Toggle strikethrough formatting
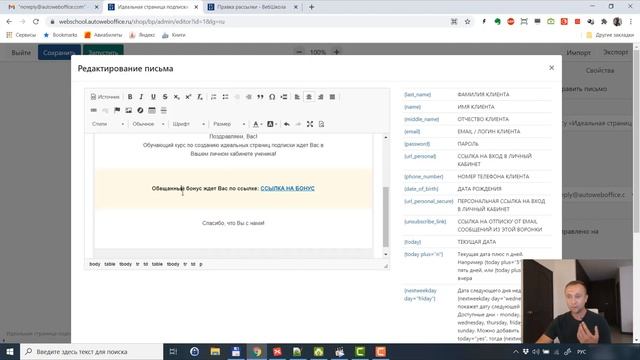The height and width of the screenshot is (360, 640). pyautogui.click(x=165, y=97)
